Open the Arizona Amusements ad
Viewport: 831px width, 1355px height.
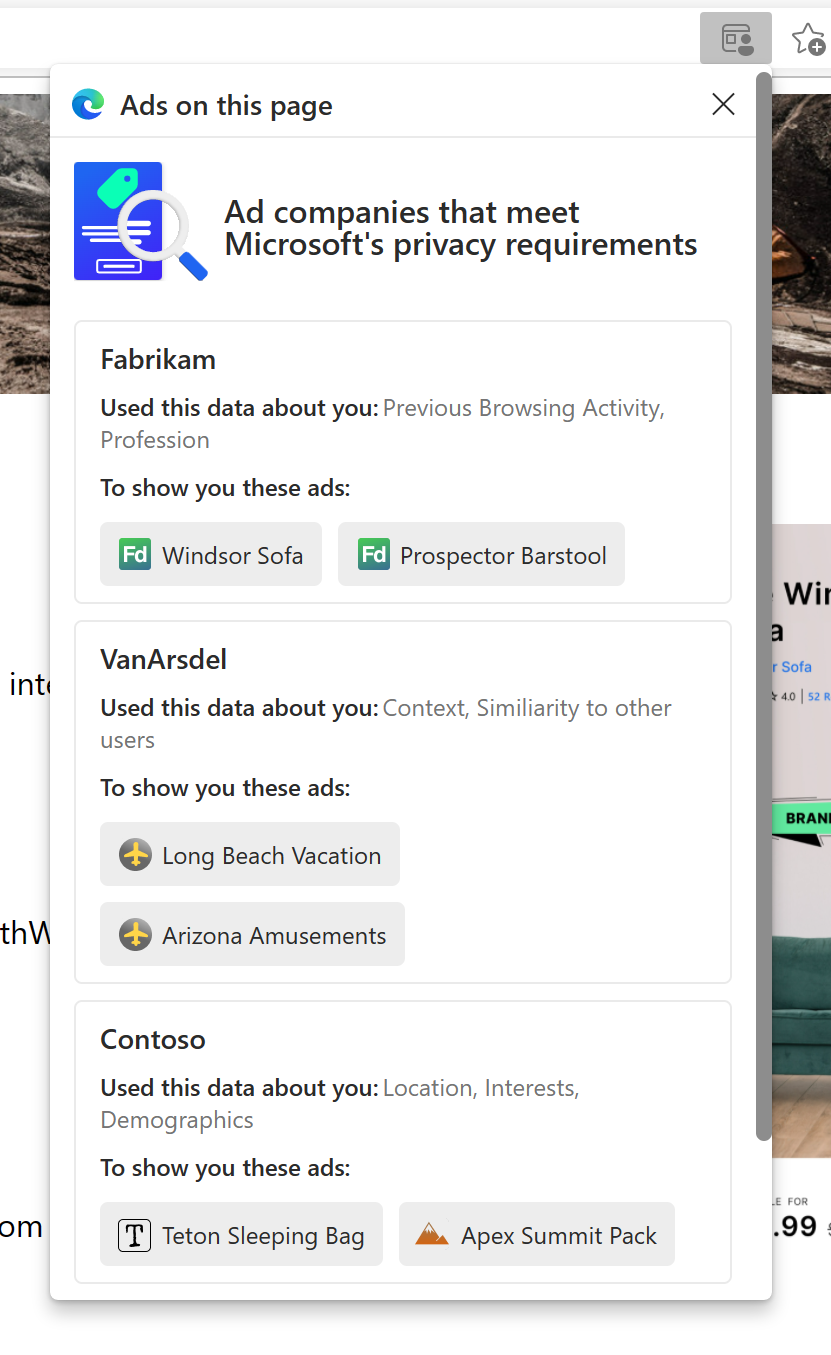click(252, 934)
